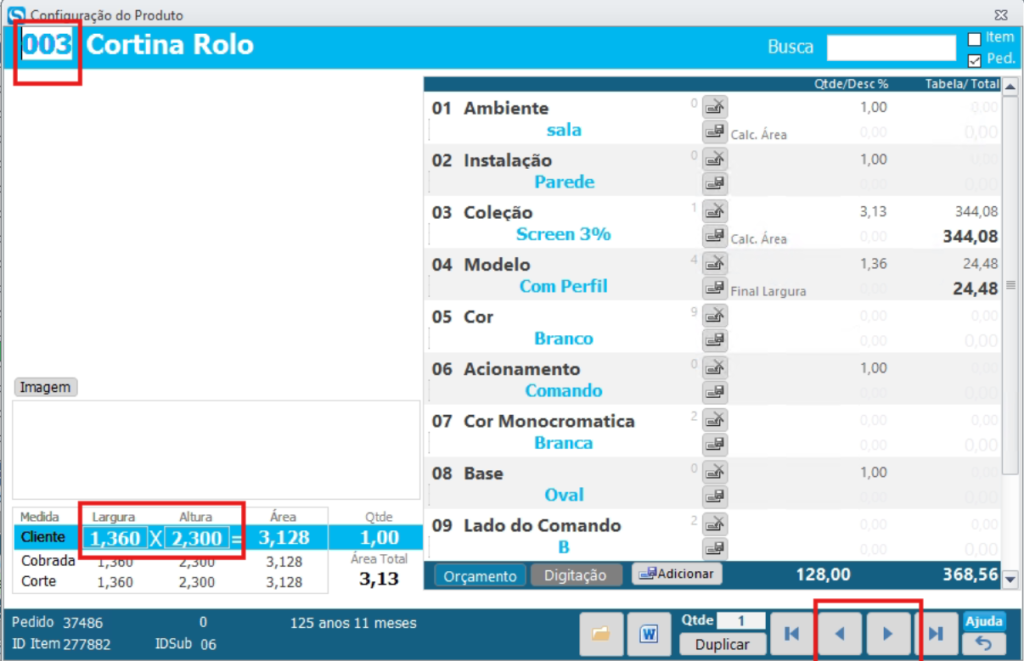Jump to the first item record
The image size is (1024, 661).
(x=792, y=633)
